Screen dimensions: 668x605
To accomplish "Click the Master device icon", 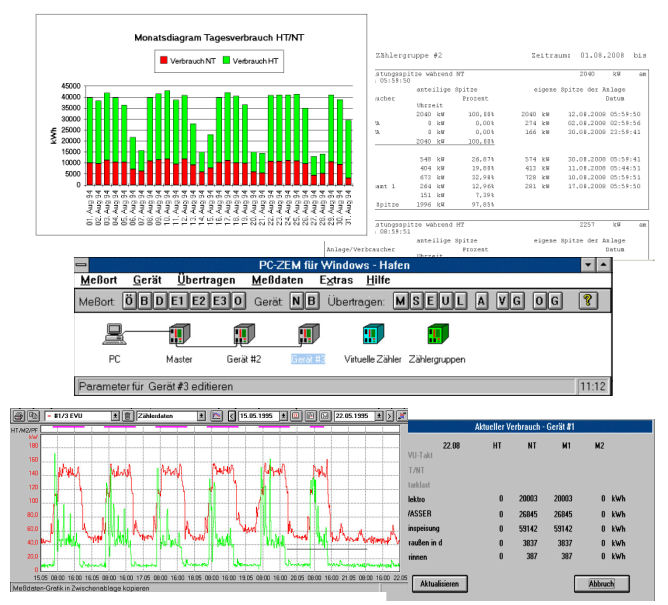I will coord(180,333).
